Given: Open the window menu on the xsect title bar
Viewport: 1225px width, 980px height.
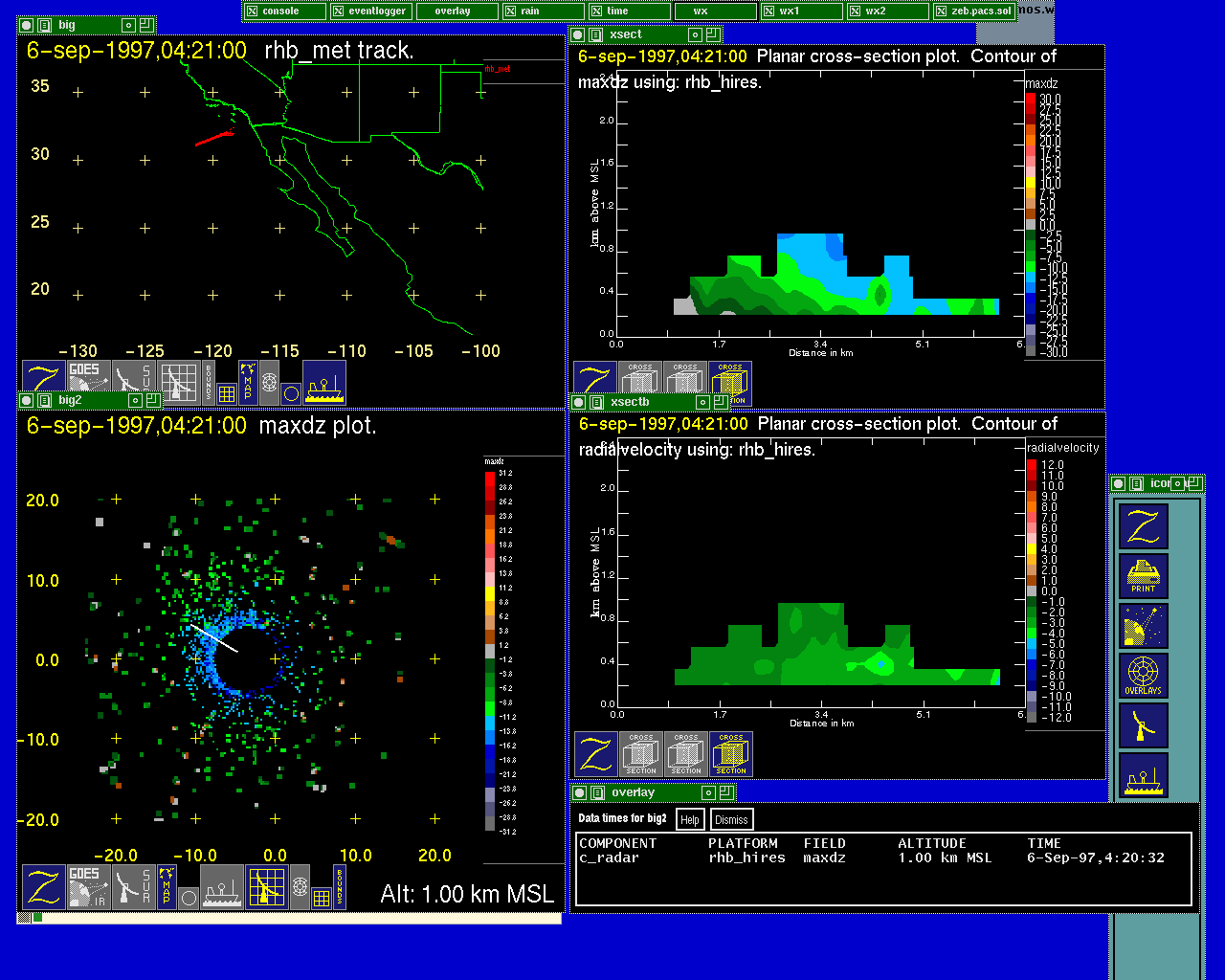Looking at the screenshot, I should coord(596,35).
